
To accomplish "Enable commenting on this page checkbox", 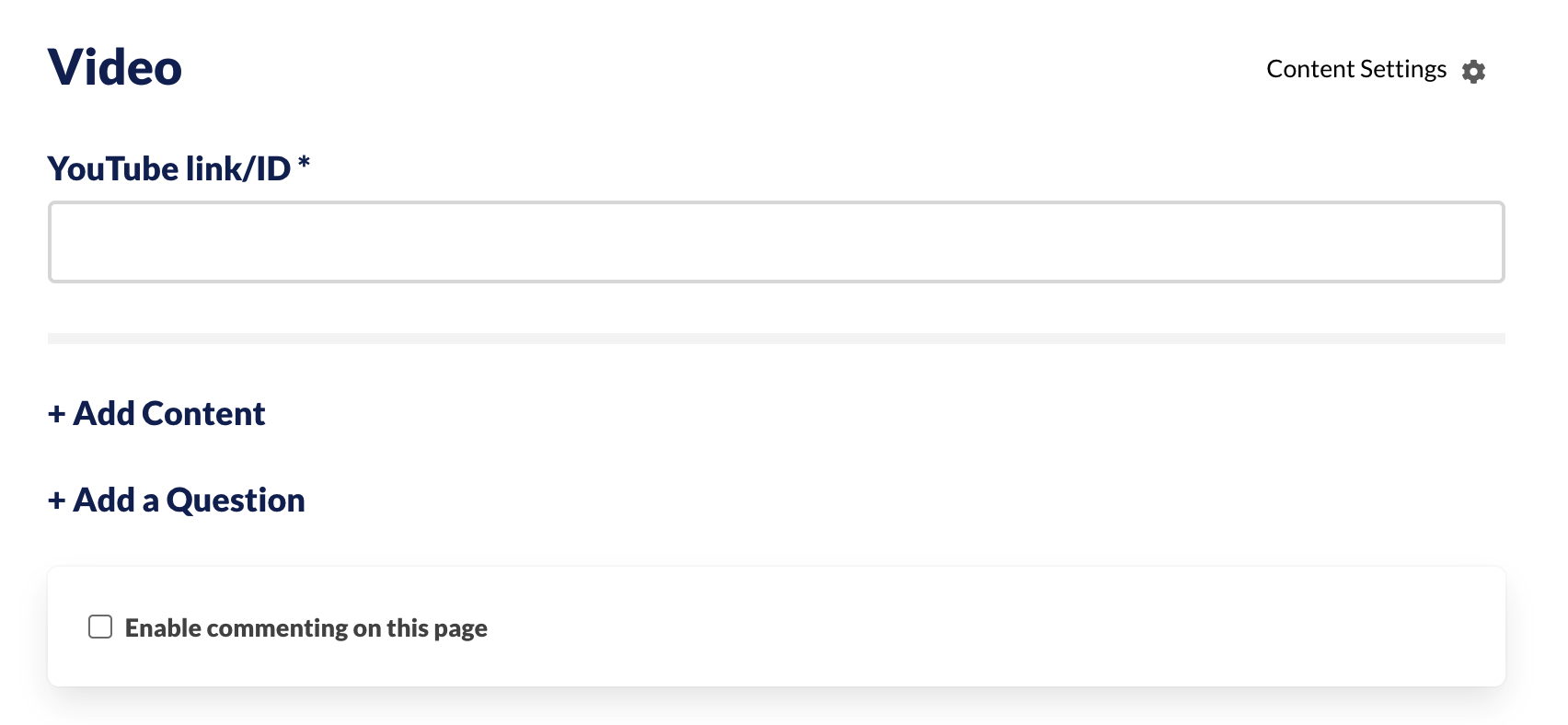I will tap(100, 627).
